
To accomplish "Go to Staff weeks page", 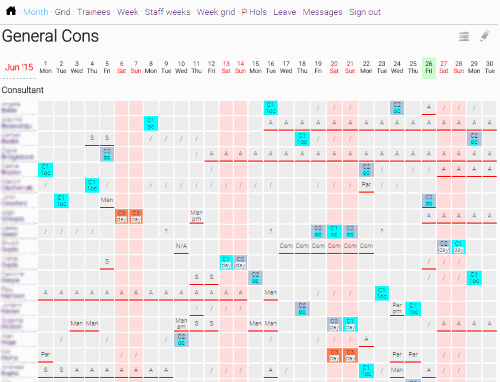I will tap(167, 12).
